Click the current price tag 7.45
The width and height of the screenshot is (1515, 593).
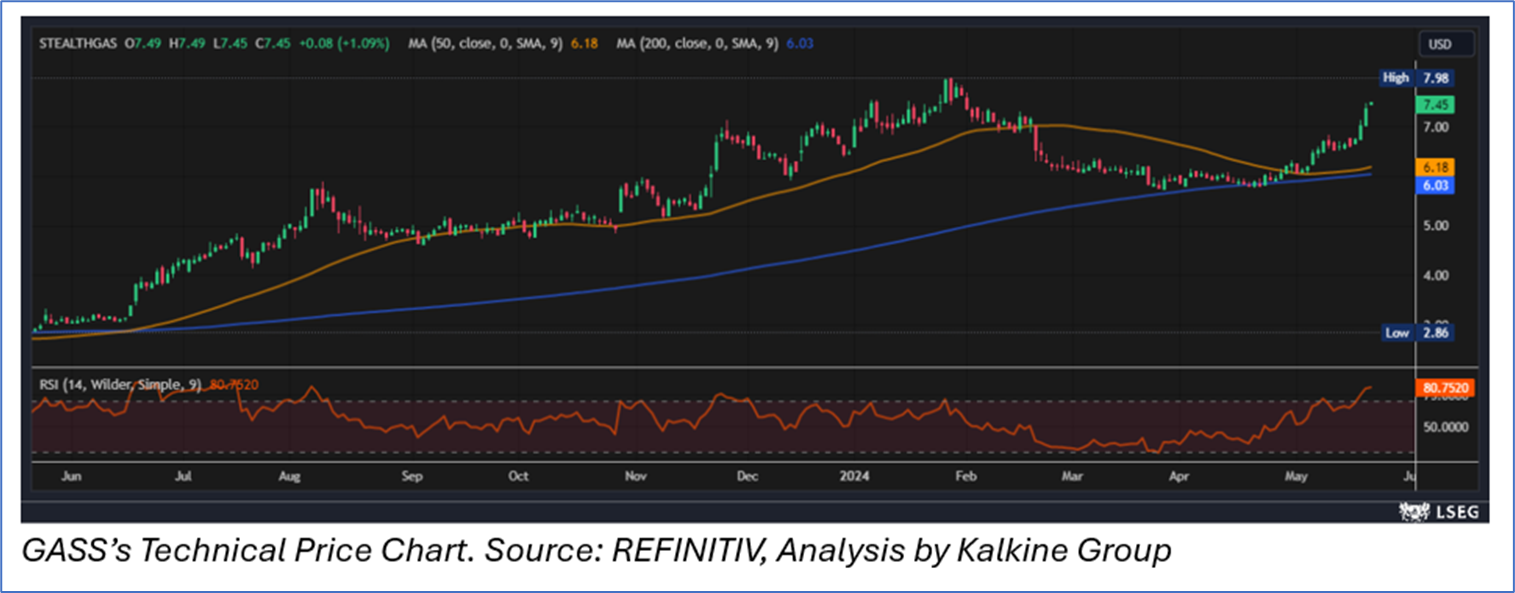(x=1434, y=105)
